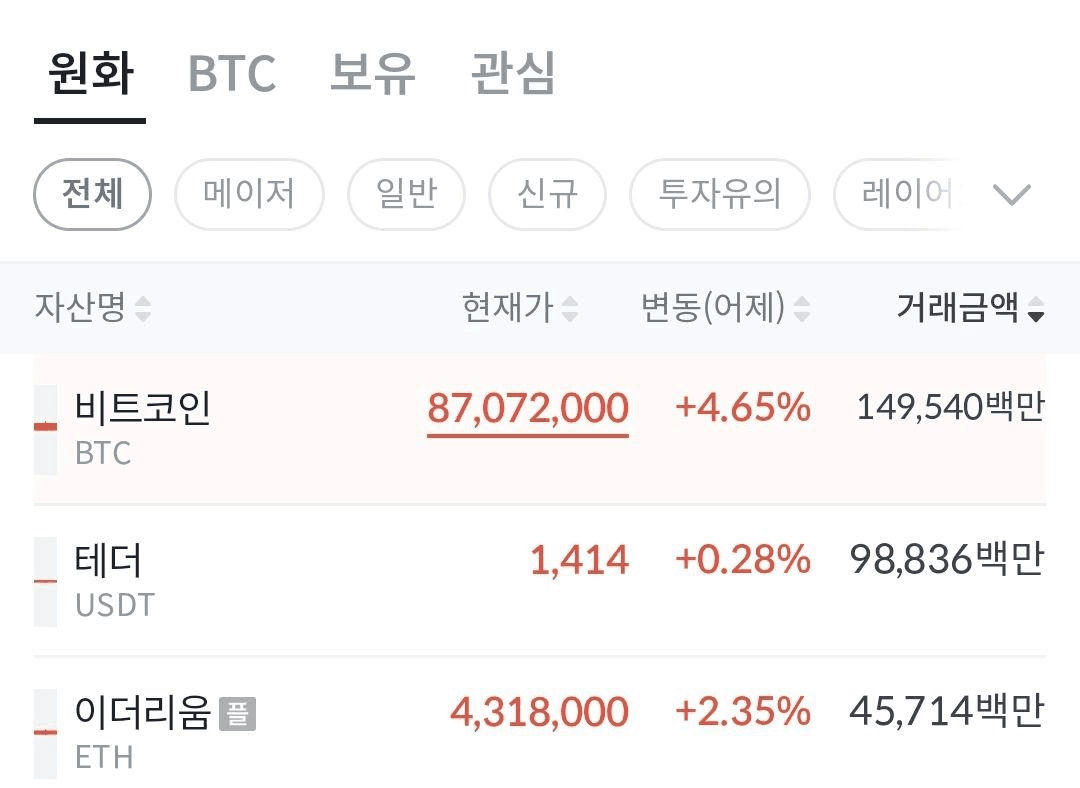Viewport: 1080px width, 788px height.
Task: Open the 관심 favorites tab
Action: click(513, 73)
